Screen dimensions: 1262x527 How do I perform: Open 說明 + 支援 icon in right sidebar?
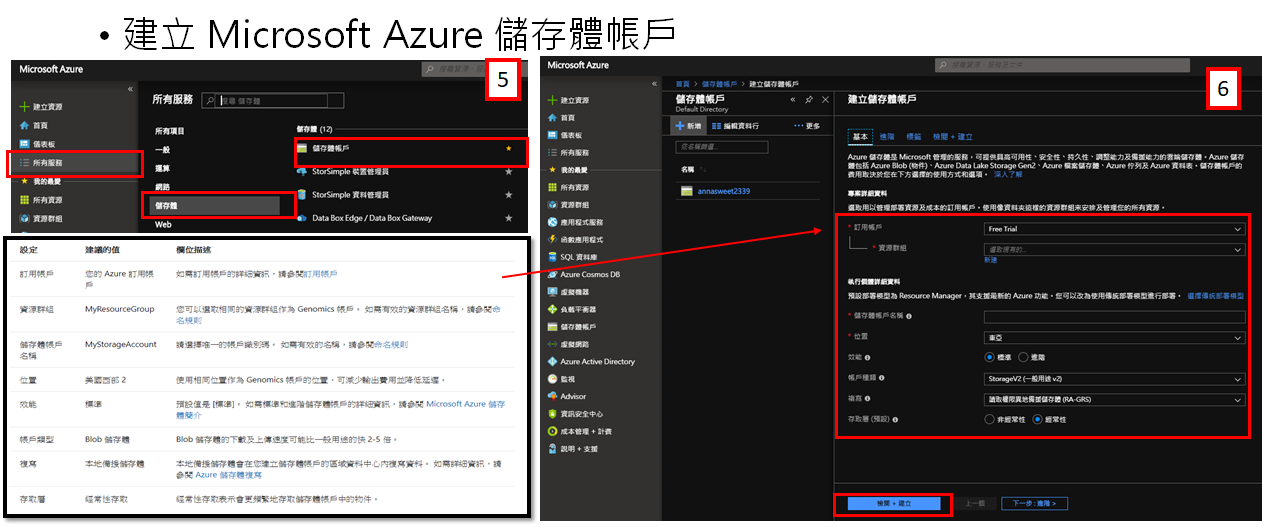(x=552, y=448)
